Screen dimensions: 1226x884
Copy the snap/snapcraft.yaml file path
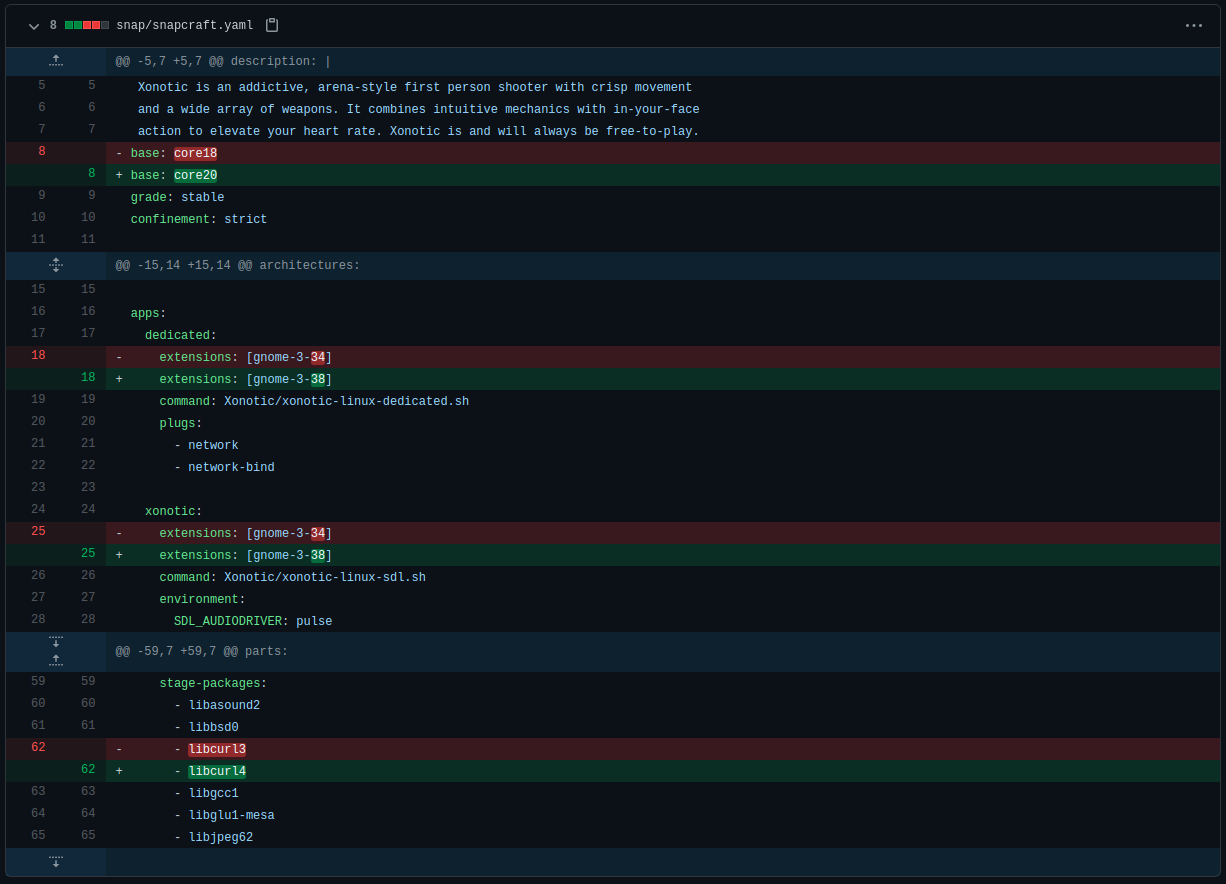(272, 25)
